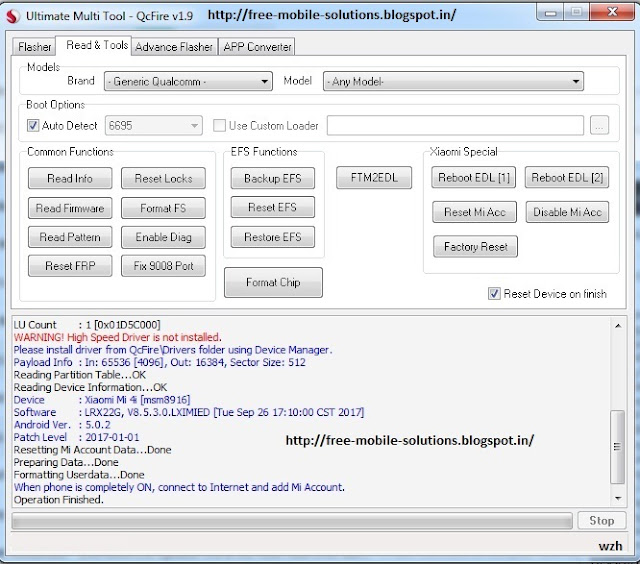This screenshot has height=564, width=640.
Task: Expand the Model dropdown (Any Model)
Action: coord(453,81)
